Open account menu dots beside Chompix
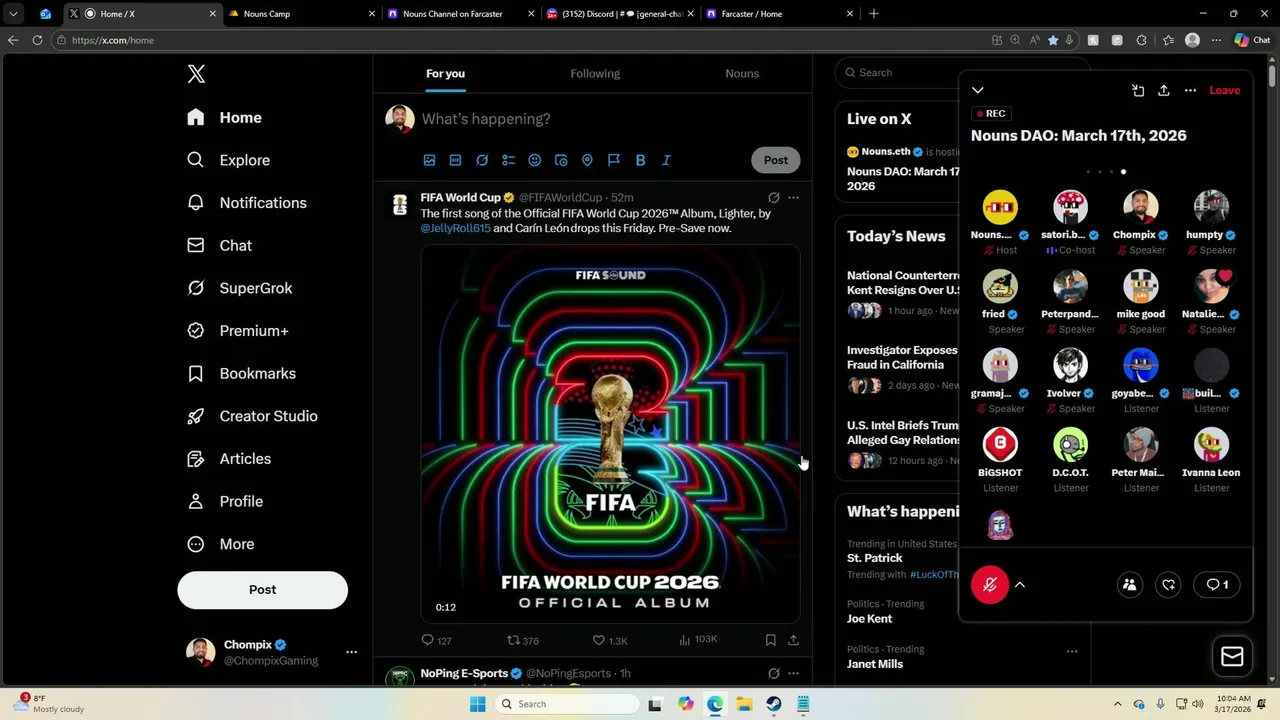 (351, 652)
